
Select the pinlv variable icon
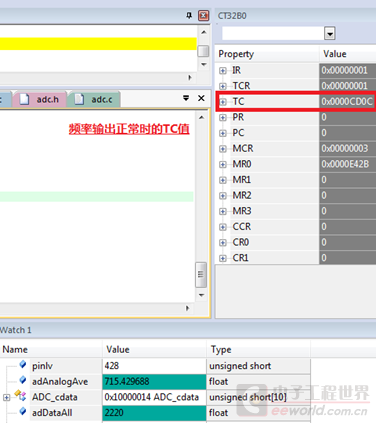[x=23, y=364]
